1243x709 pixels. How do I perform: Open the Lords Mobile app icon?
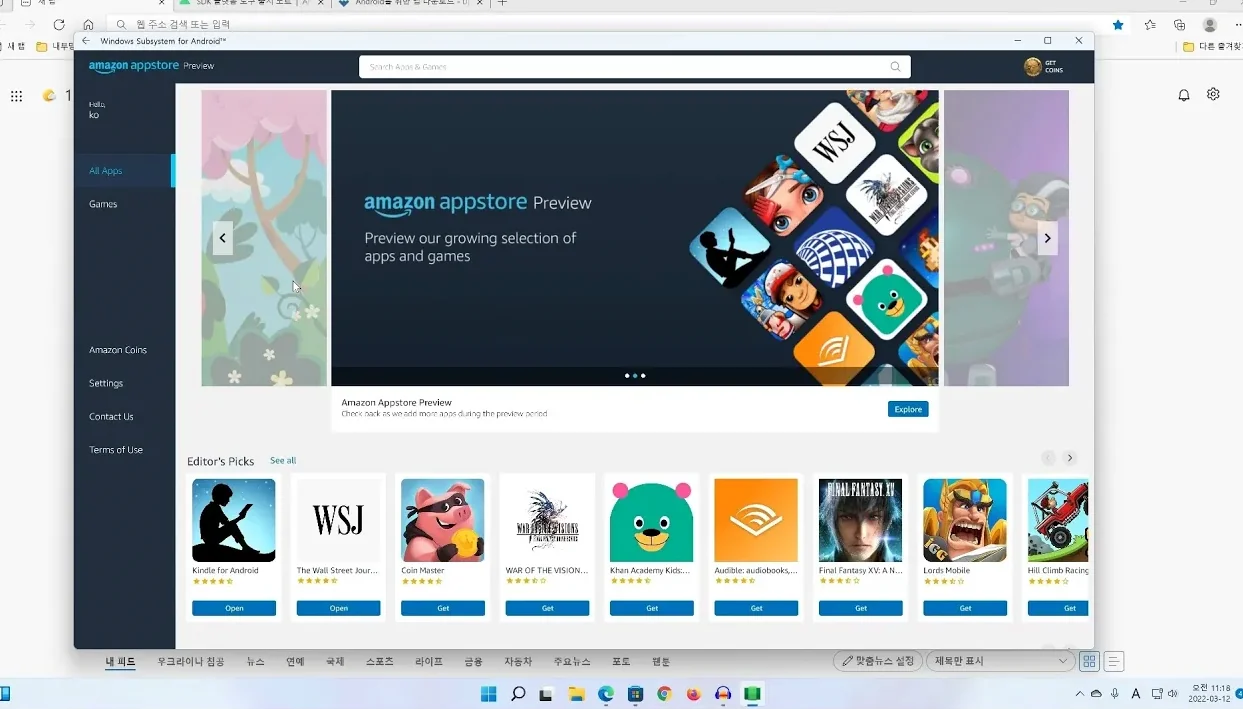(965, 520)
